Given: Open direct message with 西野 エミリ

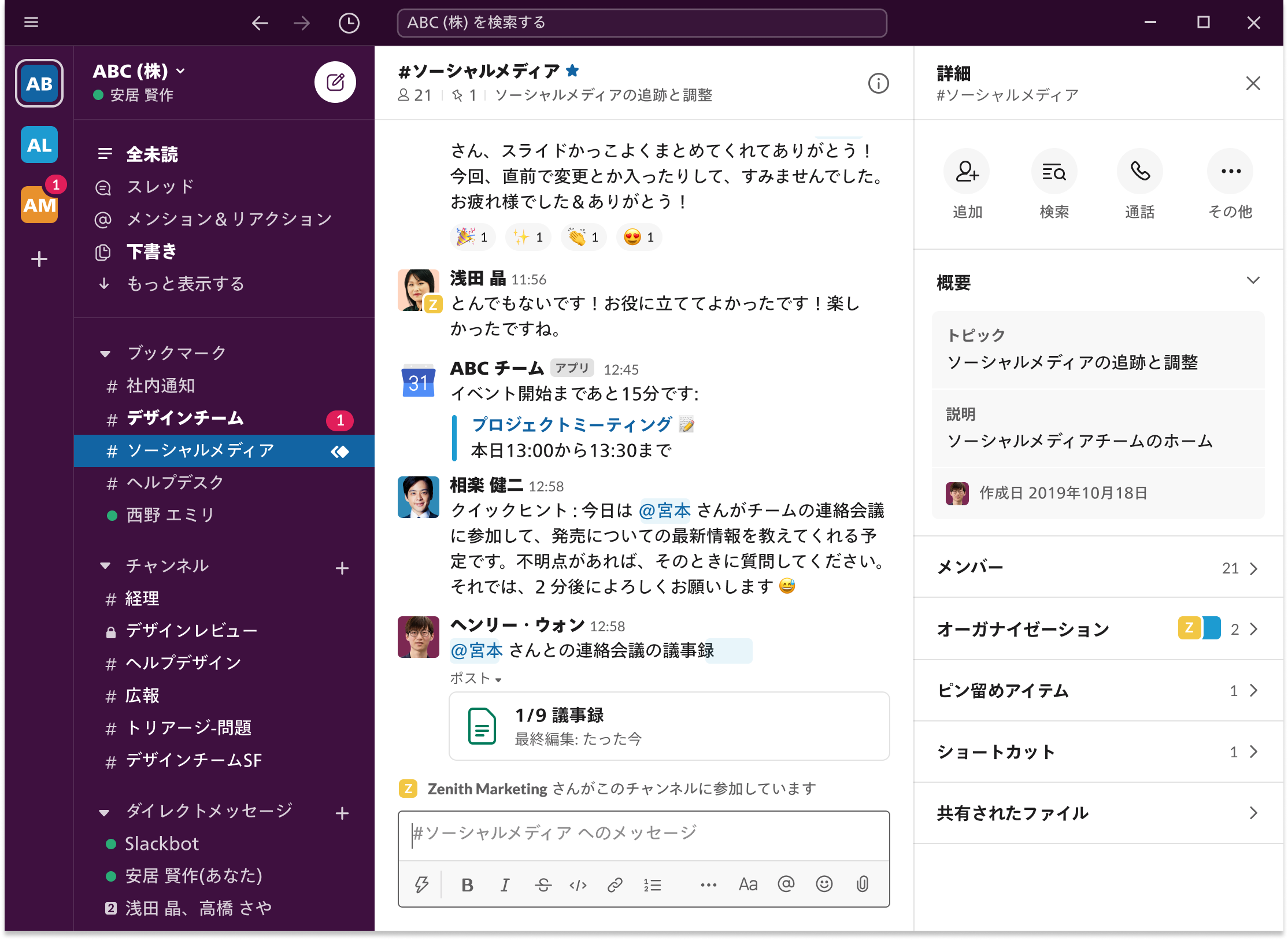Looking at the screenshot, I should 224,515.
